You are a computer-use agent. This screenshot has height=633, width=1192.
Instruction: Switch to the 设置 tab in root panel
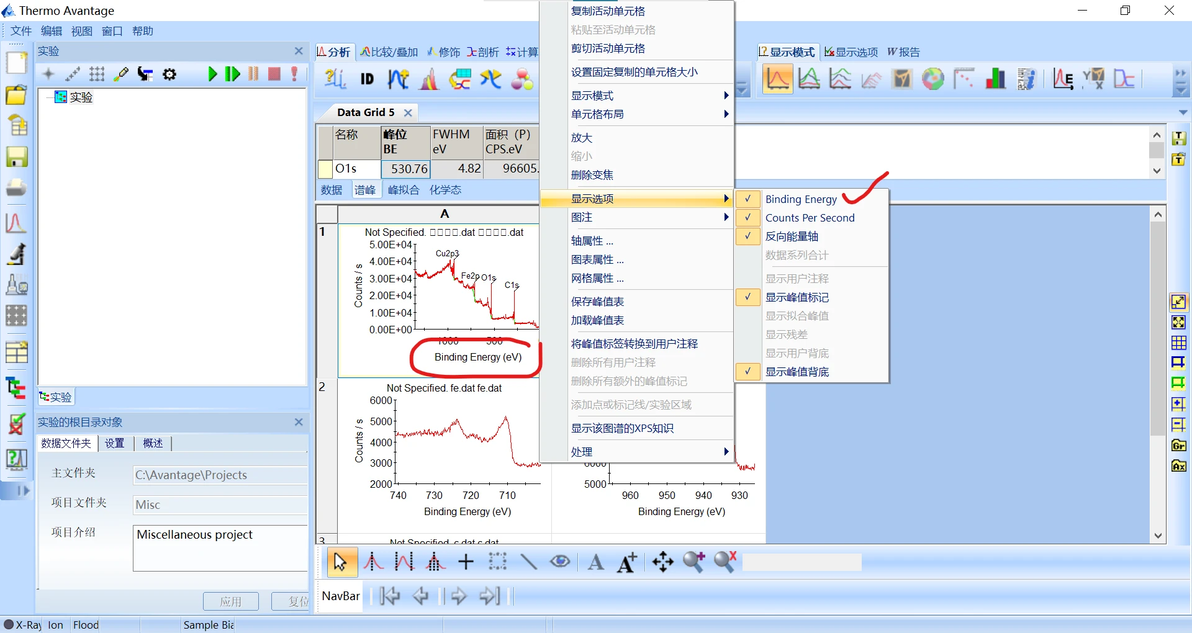115,443
